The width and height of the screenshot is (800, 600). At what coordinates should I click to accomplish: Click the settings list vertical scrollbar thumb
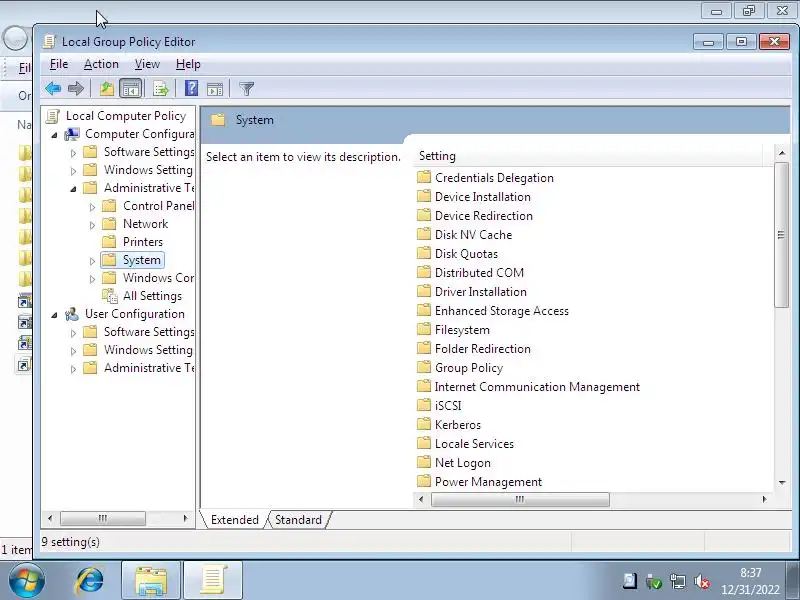tap(781, 235)
